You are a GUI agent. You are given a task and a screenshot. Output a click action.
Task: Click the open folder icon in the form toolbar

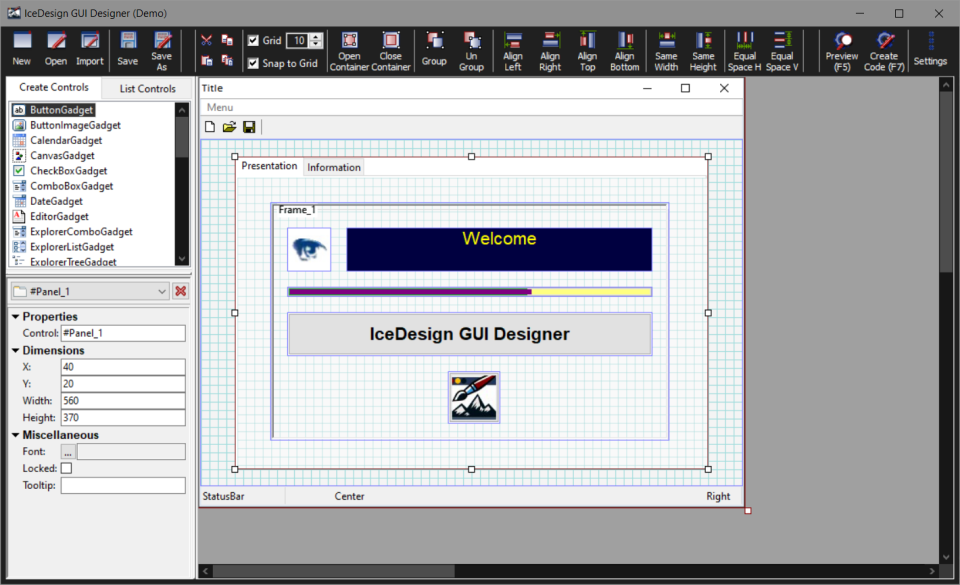pos(229,127)
